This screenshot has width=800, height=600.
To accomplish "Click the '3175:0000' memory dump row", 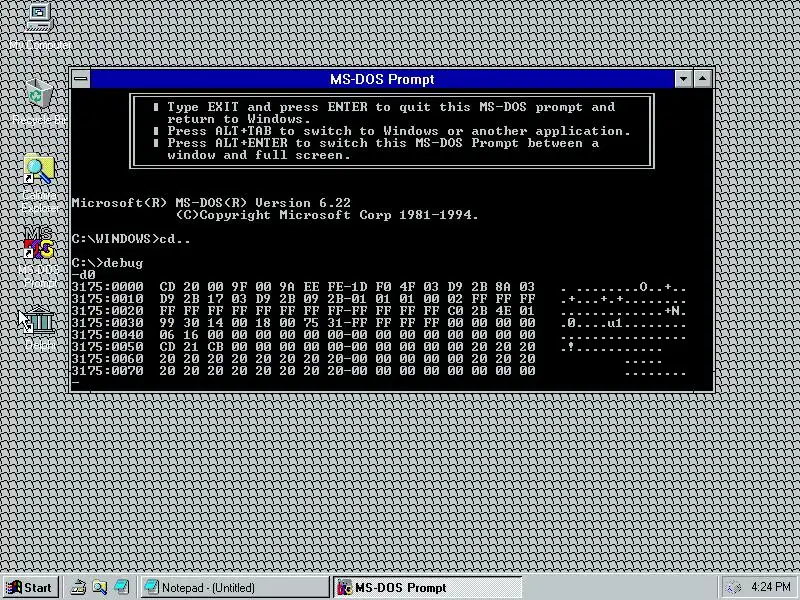I will coord(379,287).
